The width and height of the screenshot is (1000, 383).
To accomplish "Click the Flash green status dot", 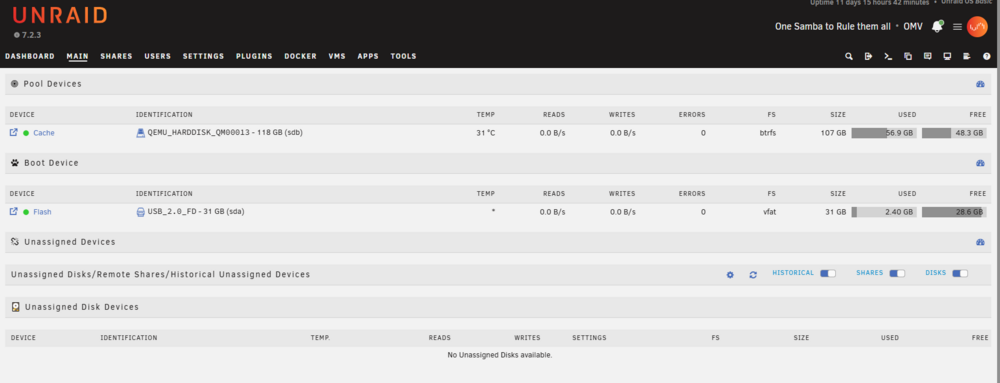I will [26, 212].
